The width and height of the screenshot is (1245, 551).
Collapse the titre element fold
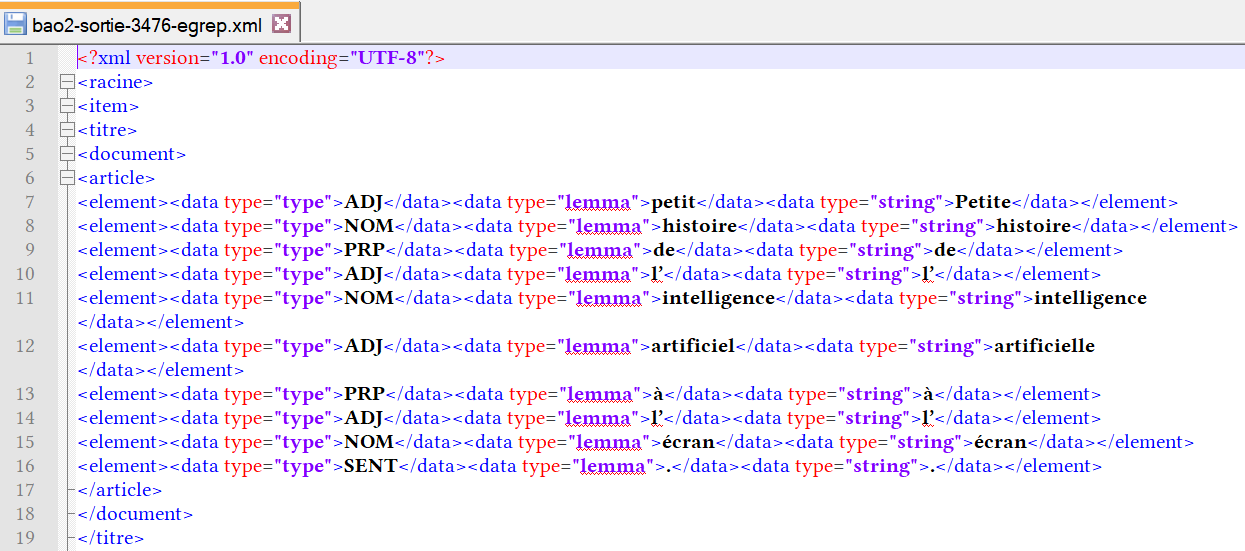pyautogui.click(x=67, y=130)
